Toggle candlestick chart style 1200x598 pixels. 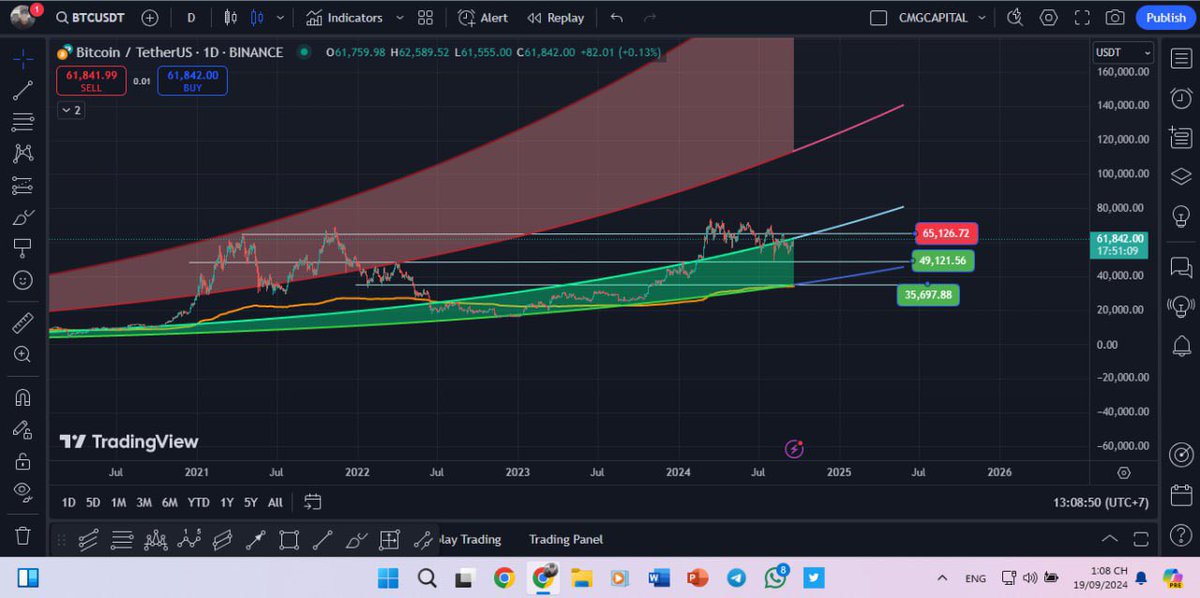pos(257,18)
